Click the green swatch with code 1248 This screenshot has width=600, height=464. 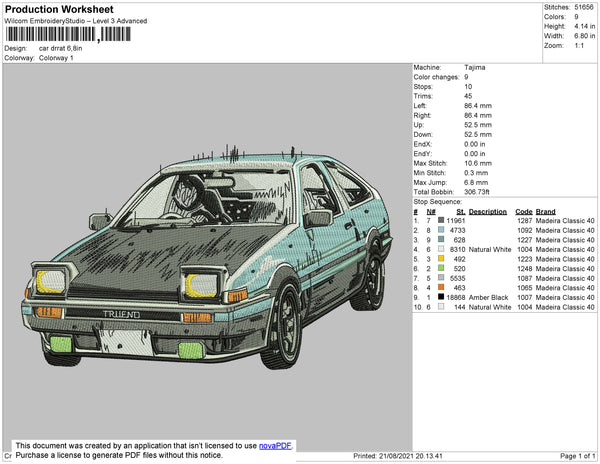[441, 268]
